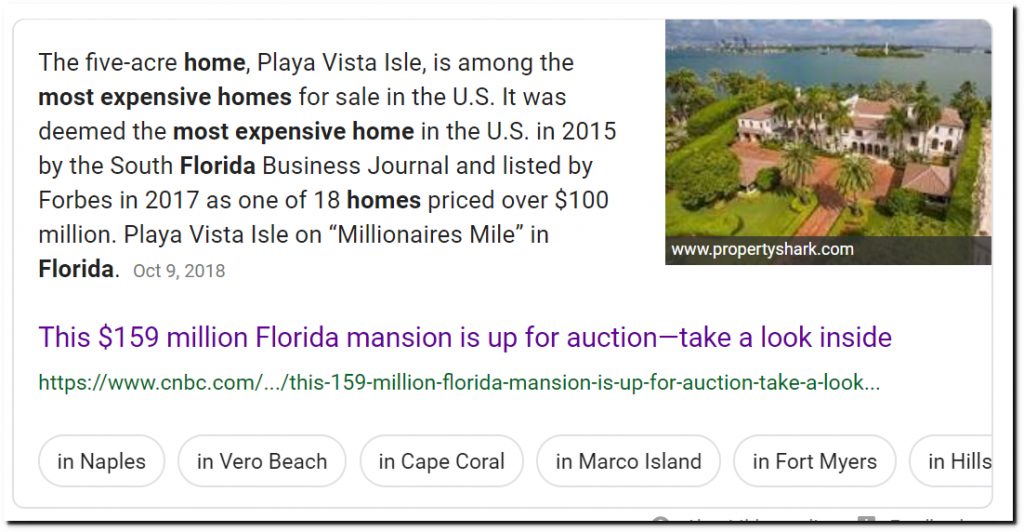Click the word "Forbes" in the snippet
The width and height of the screenshot is (1024, 532).
pyautogui.click(x=71, y=200)
